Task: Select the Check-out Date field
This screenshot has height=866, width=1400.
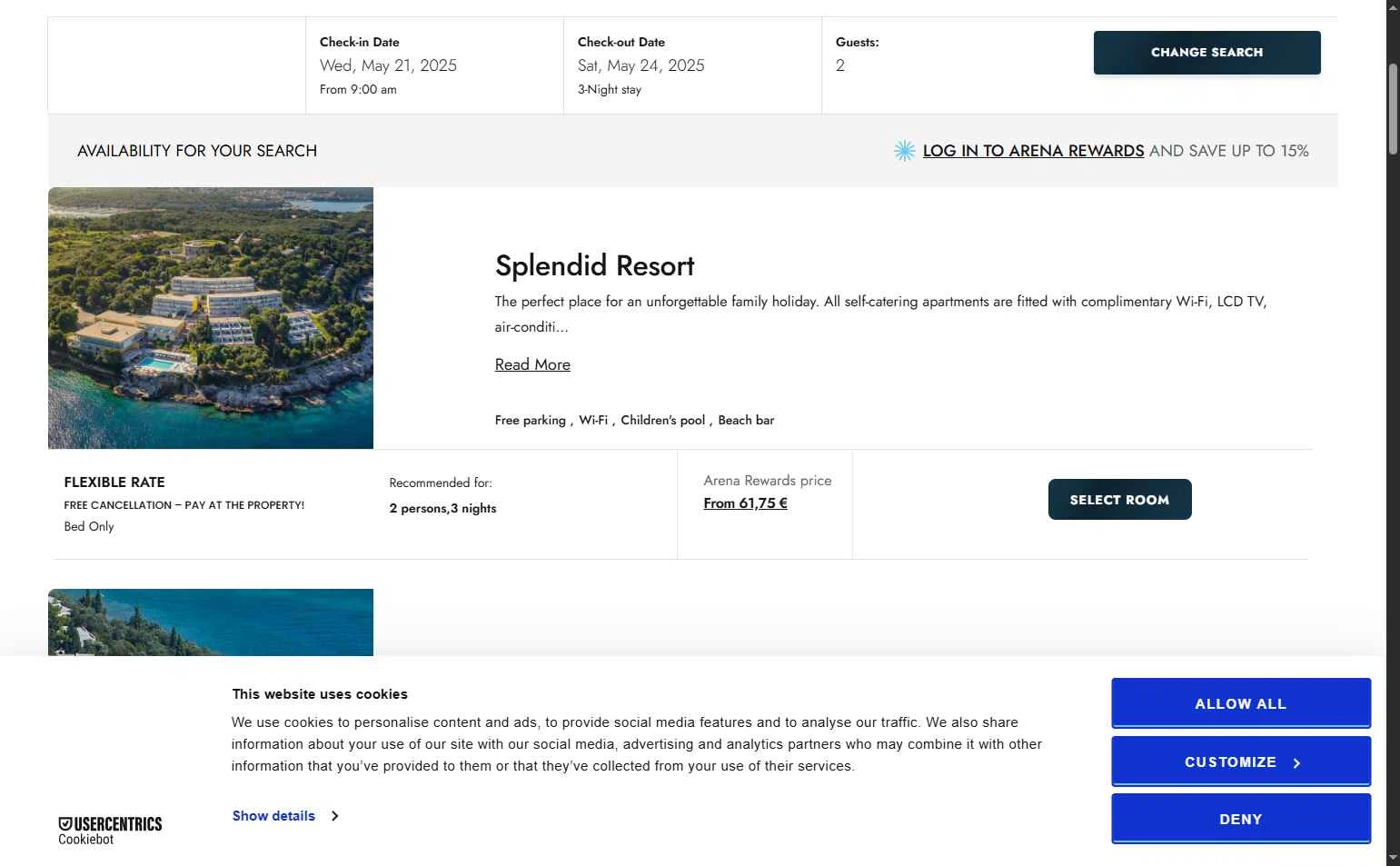Action: pos(692,65)
